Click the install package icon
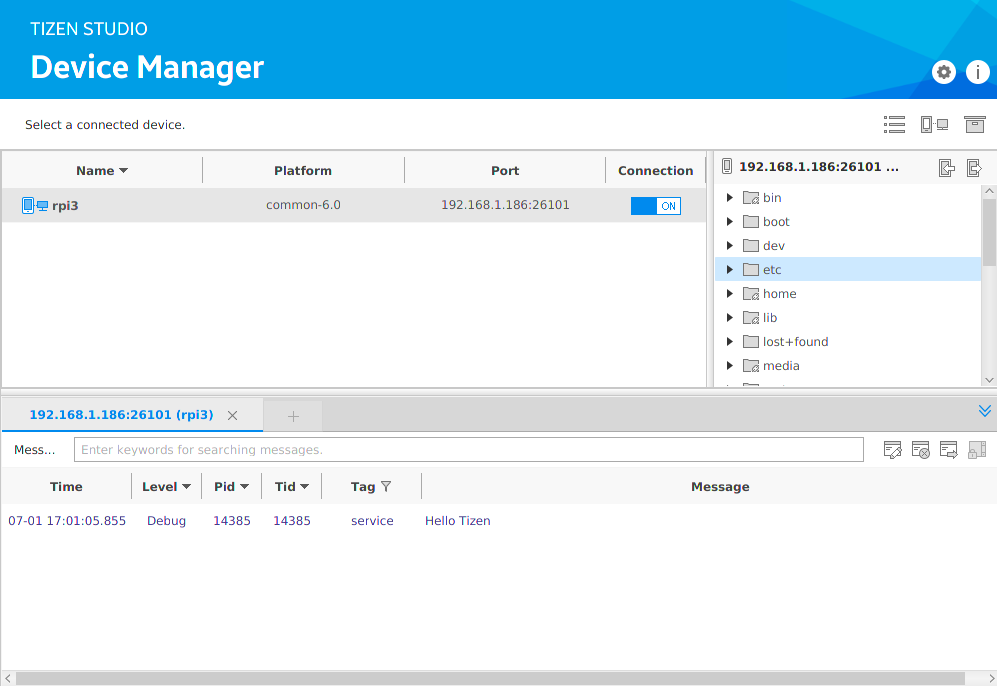The height and width of the screenshot is (686, 997). 974,124
